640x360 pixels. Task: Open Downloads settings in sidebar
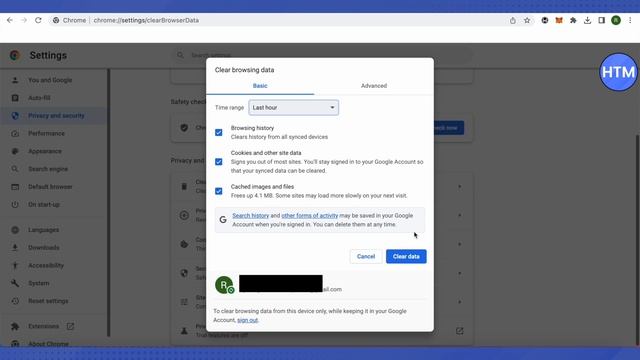pos(44,248)
